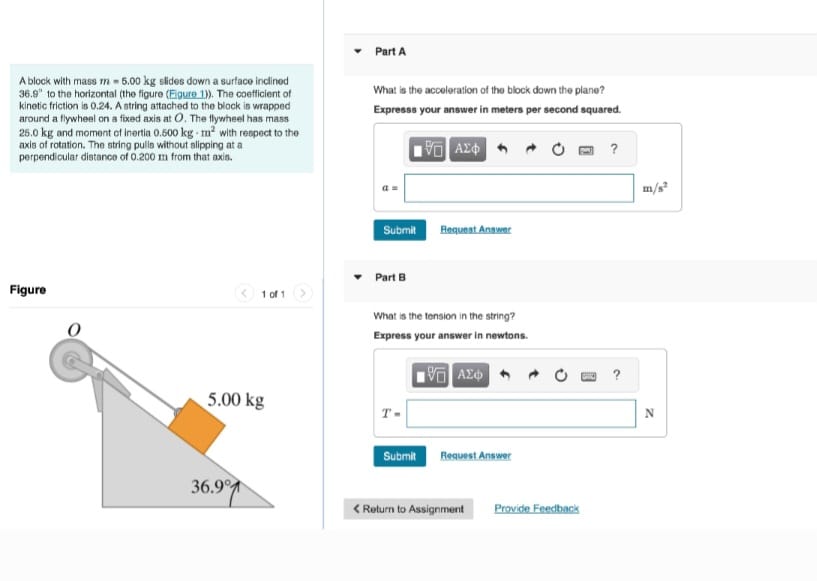Open keyboard shortcuts icon in Part A toolbar
Image resolution: width=817 pixels, height=581 pixels.
[x=584, y=148]
